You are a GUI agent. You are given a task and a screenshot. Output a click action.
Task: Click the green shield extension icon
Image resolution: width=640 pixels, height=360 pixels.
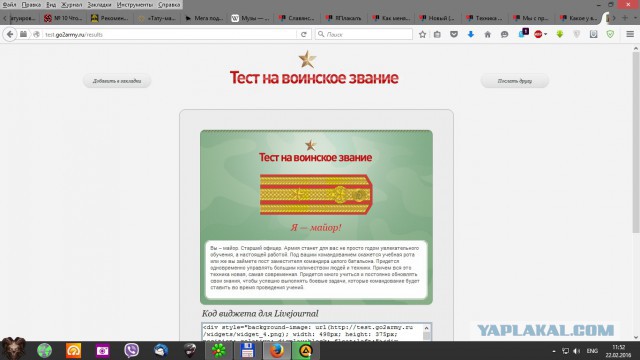click(x=610, y=35)
